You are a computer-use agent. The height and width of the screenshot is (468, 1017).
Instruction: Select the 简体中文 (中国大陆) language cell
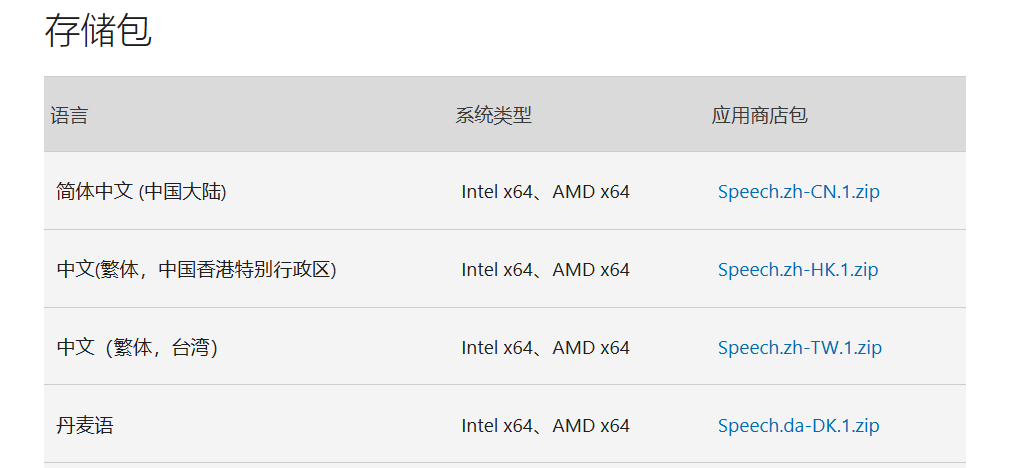(141, 193)
